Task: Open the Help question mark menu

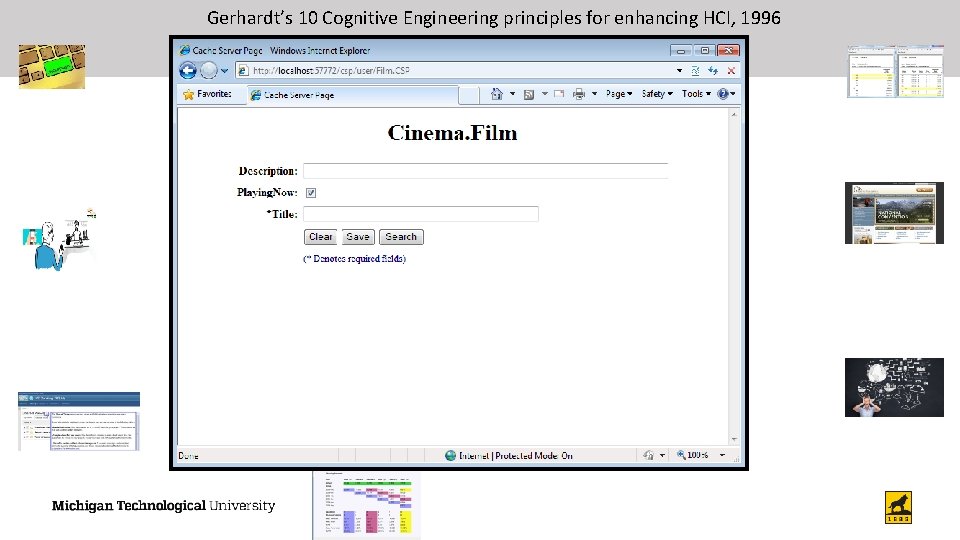Action: 726,94
